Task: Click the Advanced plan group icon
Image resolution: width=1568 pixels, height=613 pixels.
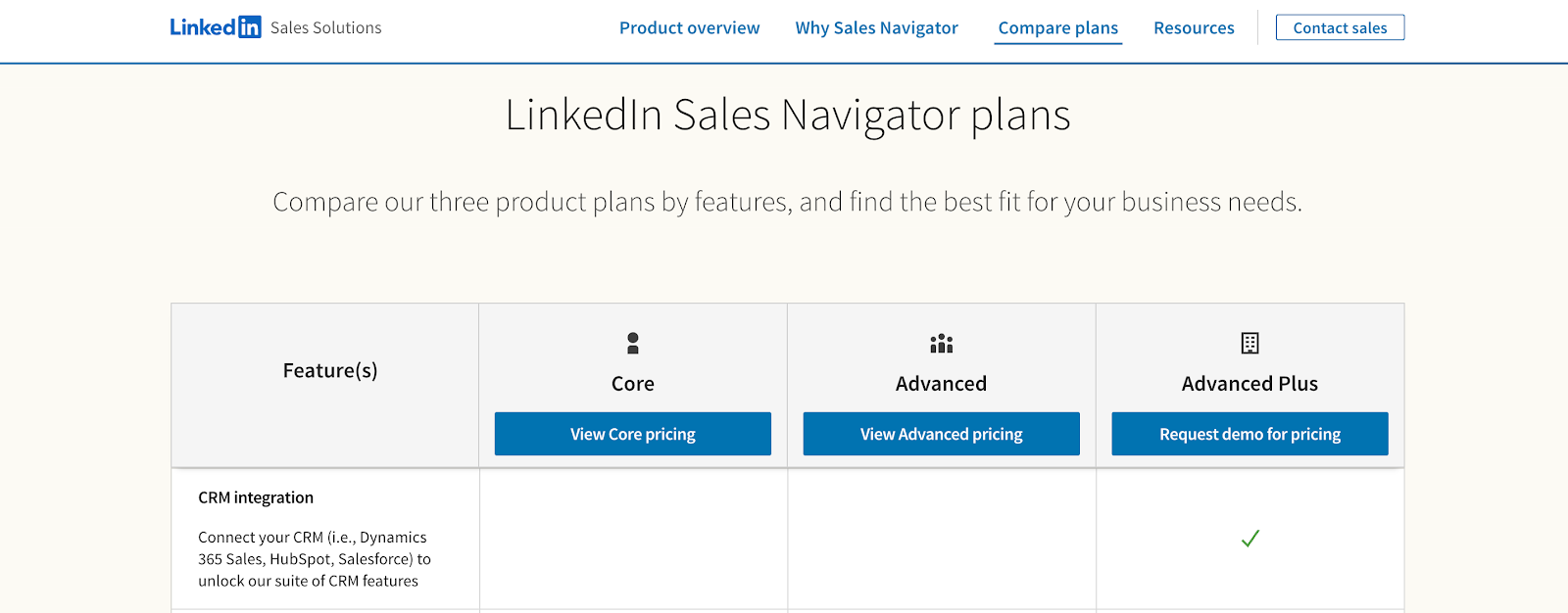Action: coord(940,344)
